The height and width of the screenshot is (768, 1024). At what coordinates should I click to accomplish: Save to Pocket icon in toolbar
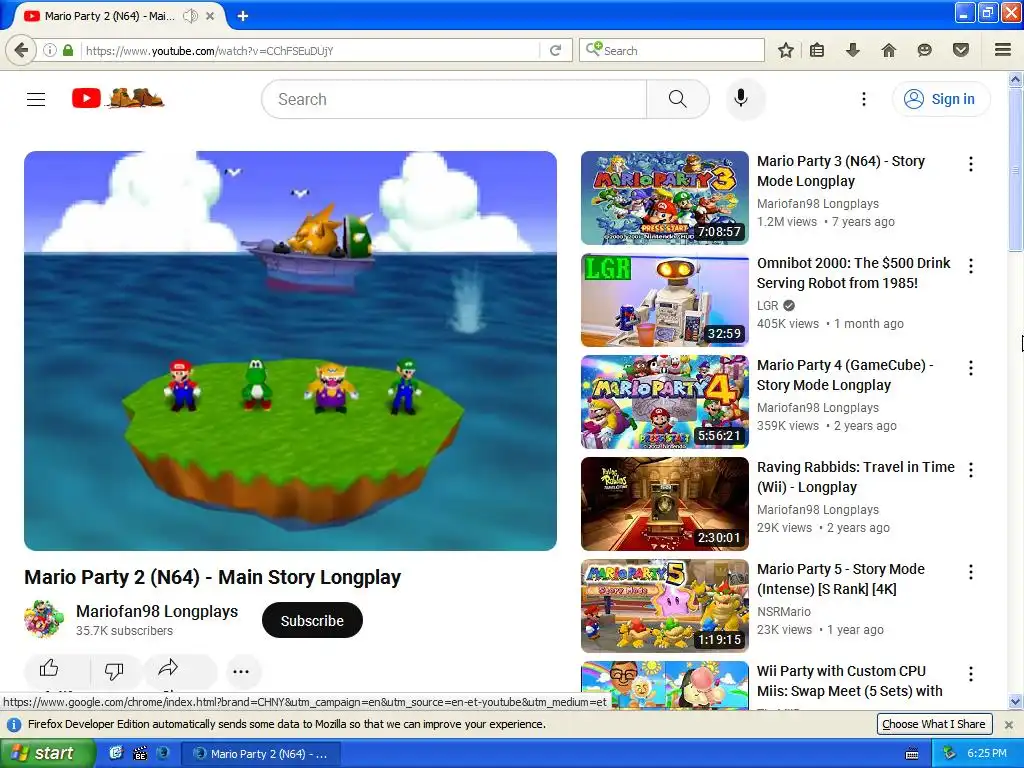pyautogui.click(x=961, y=50)
